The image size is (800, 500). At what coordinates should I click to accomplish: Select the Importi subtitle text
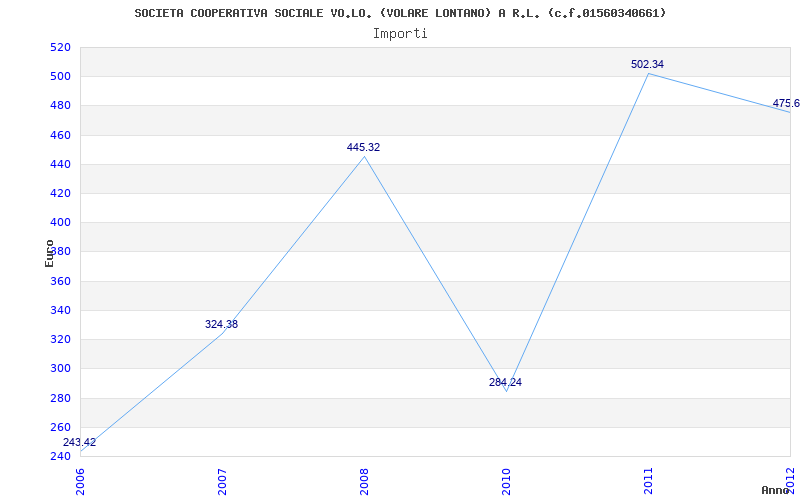click(400, 34)
